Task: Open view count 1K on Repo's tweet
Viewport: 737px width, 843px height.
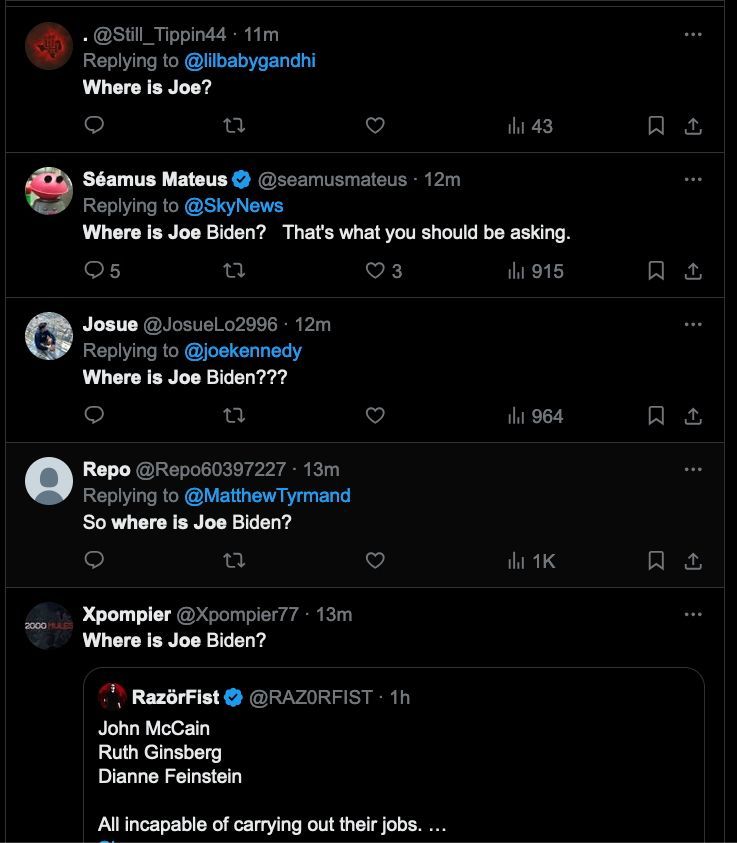Action: pyautogui.click(x=531, y=560)
